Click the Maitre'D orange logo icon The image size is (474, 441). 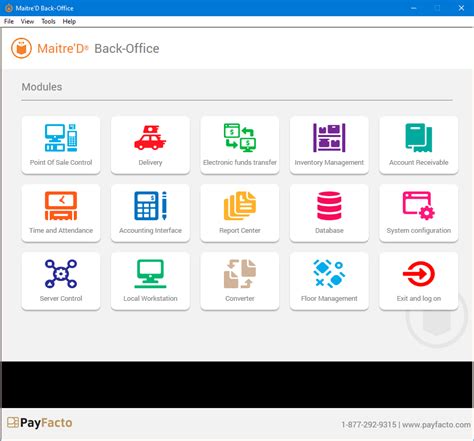coord(21,48)
